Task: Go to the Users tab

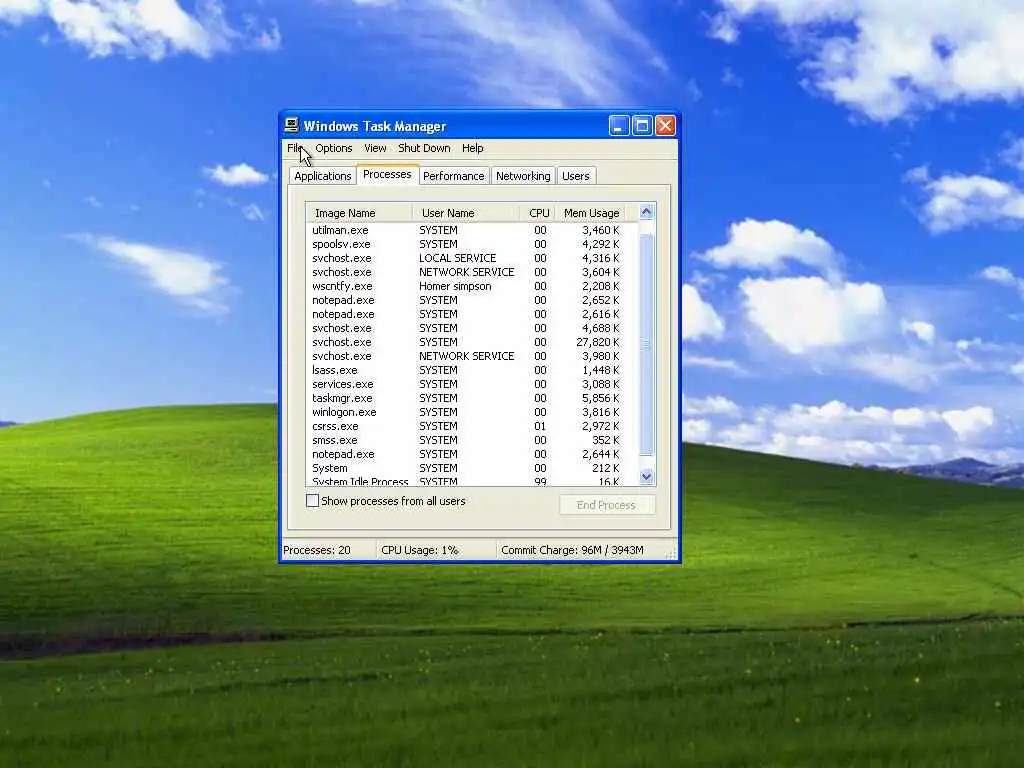Action: coord(576,176)
